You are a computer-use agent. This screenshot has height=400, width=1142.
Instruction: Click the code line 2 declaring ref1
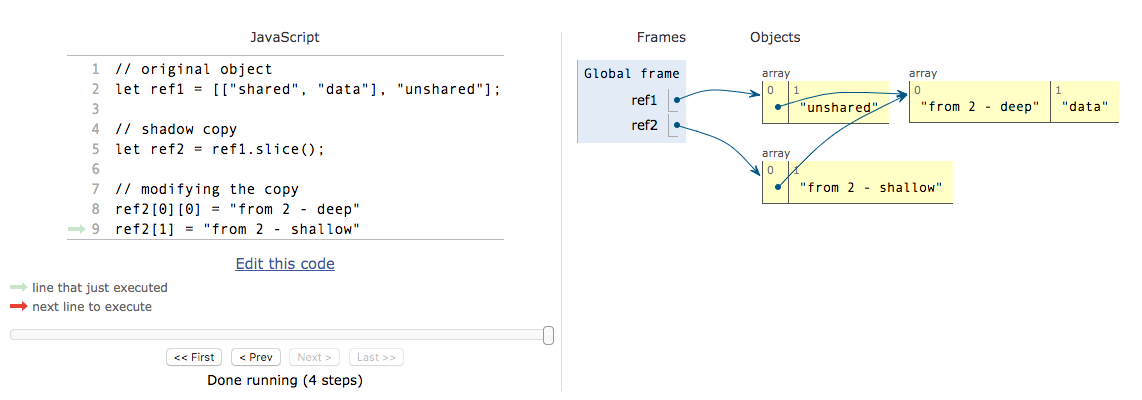(306, 89)
